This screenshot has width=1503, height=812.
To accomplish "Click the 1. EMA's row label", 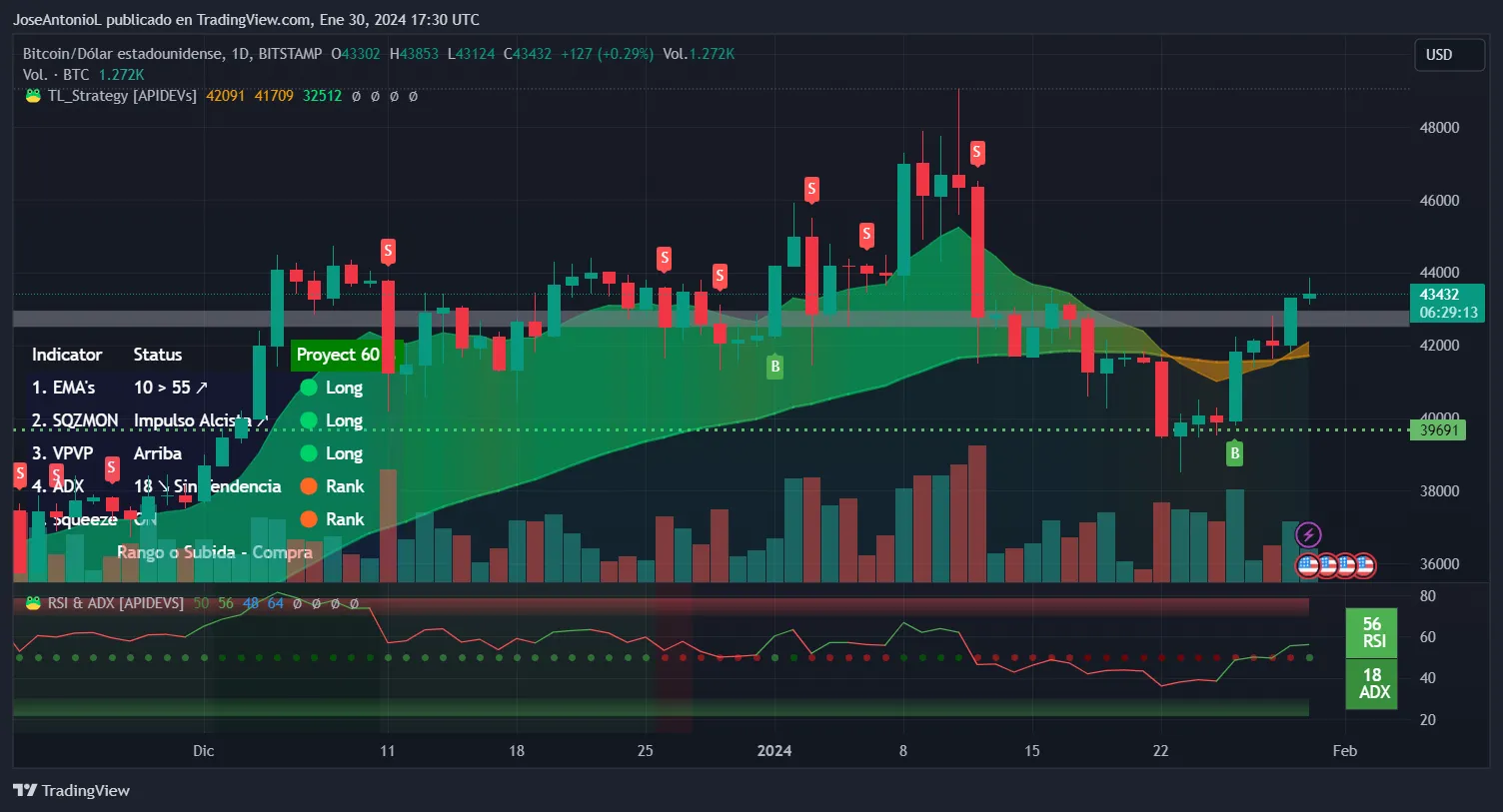I will [63, 388].
